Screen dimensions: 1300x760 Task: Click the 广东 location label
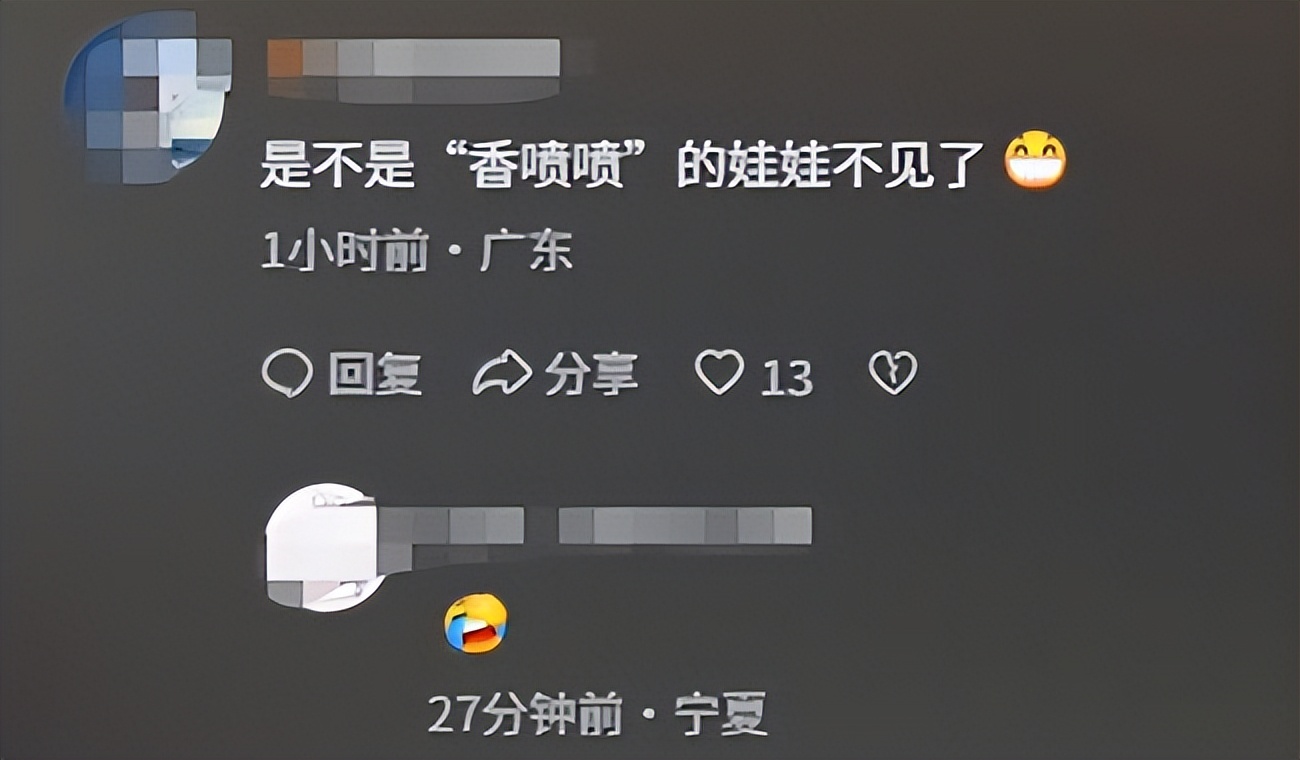(x=526, y=253)
